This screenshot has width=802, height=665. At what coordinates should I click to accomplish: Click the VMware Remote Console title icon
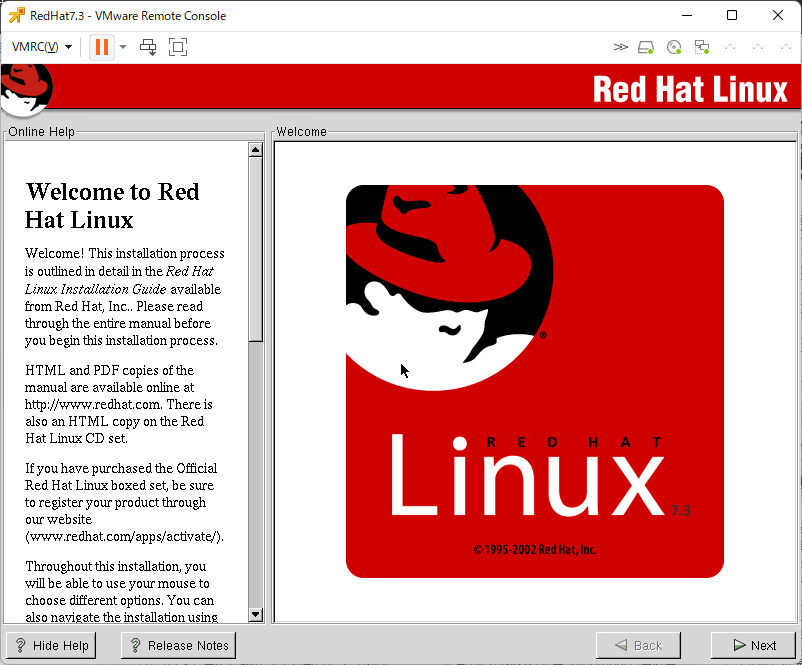pos(16,15)
